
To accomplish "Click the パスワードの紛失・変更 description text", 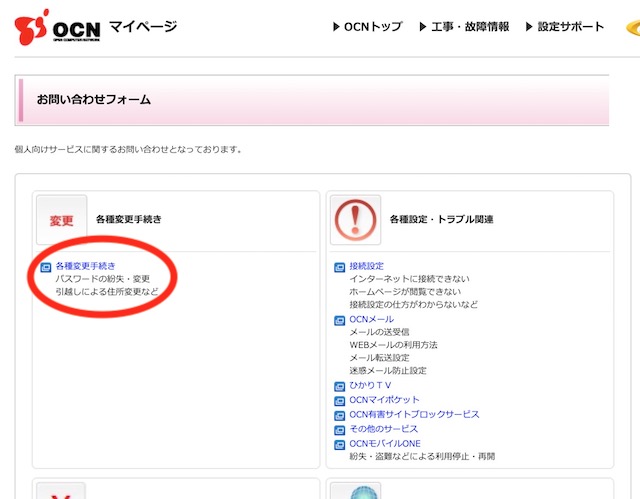I will point(103,279).
